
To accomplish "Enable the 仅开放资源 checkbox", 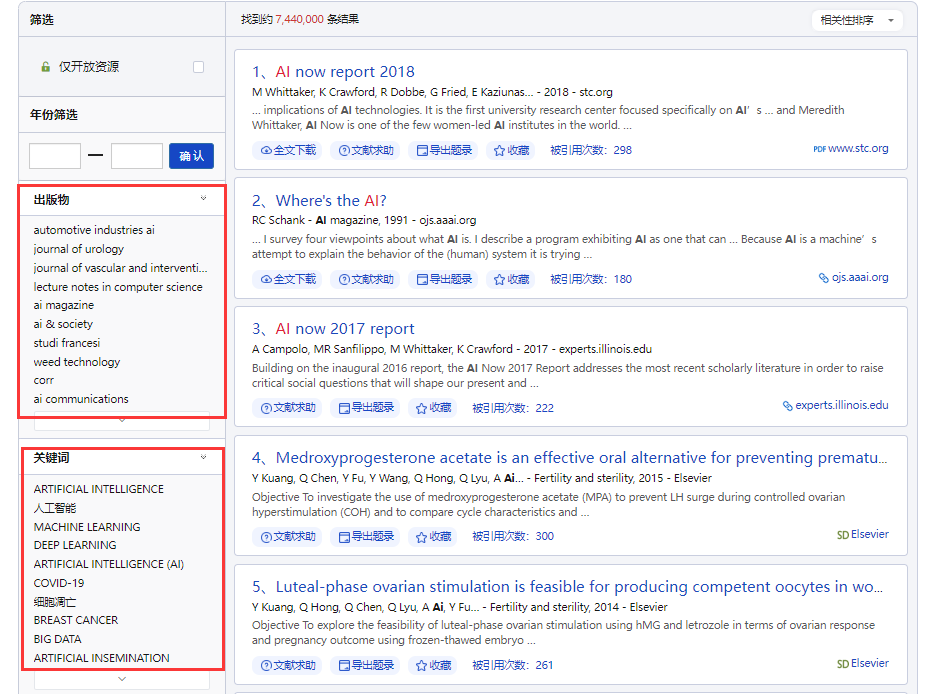I will pos(198,67).
